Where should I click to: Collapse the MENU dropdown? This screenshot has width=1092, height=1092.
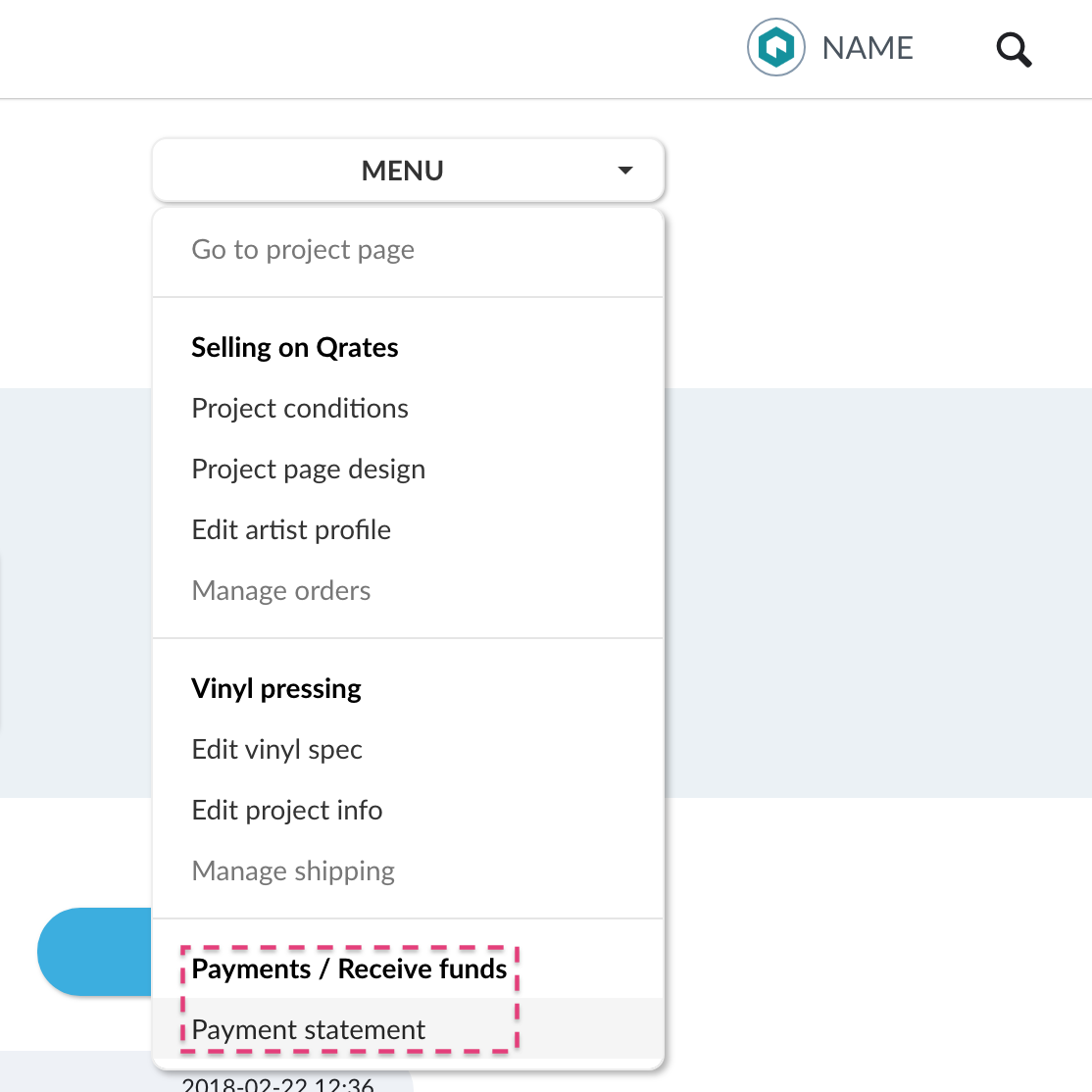click(x=408, y=171)
